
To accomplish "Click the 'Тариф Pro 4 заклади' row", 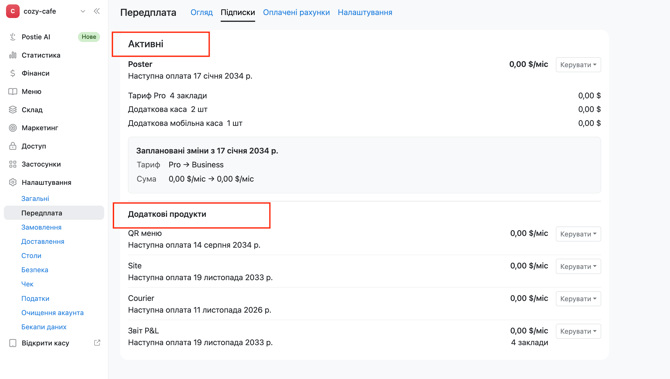I will tap(364, 96).
